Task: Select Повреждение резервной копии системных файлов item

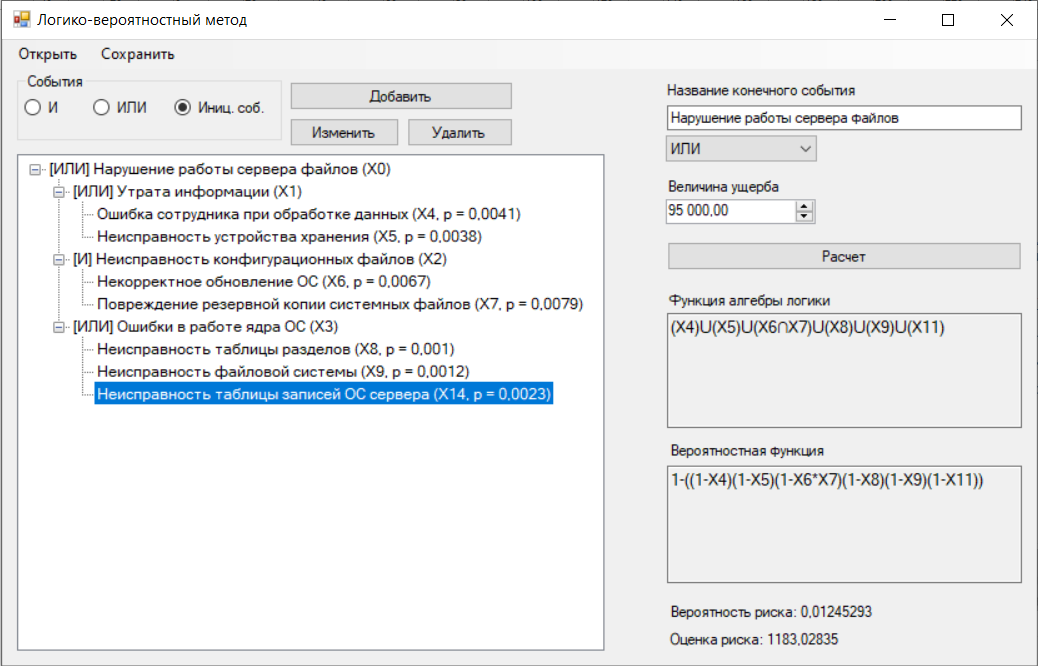Action: [x=340, y=305]
